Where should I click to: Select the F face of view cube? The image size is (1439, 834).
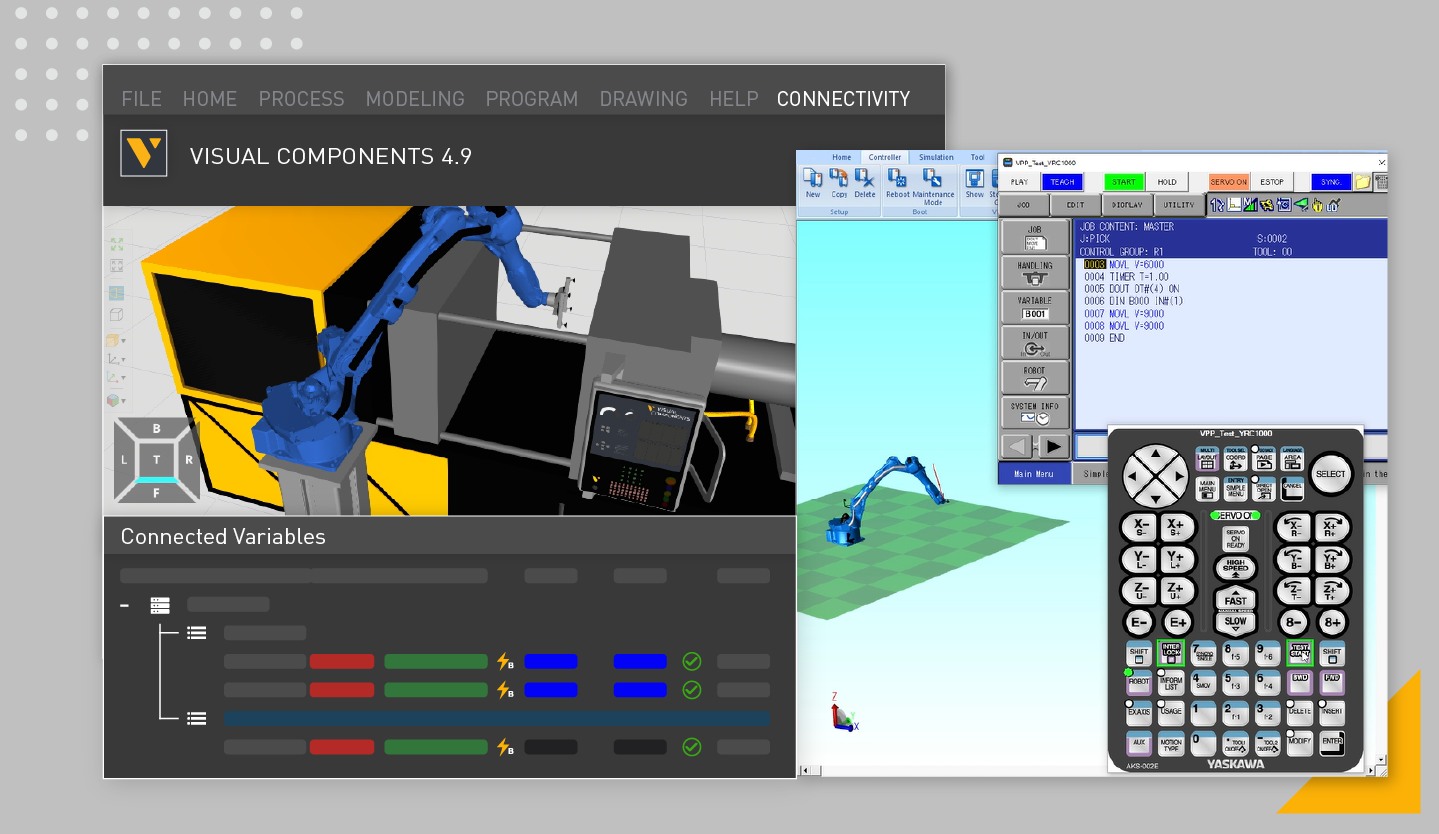tap(156, 490)
